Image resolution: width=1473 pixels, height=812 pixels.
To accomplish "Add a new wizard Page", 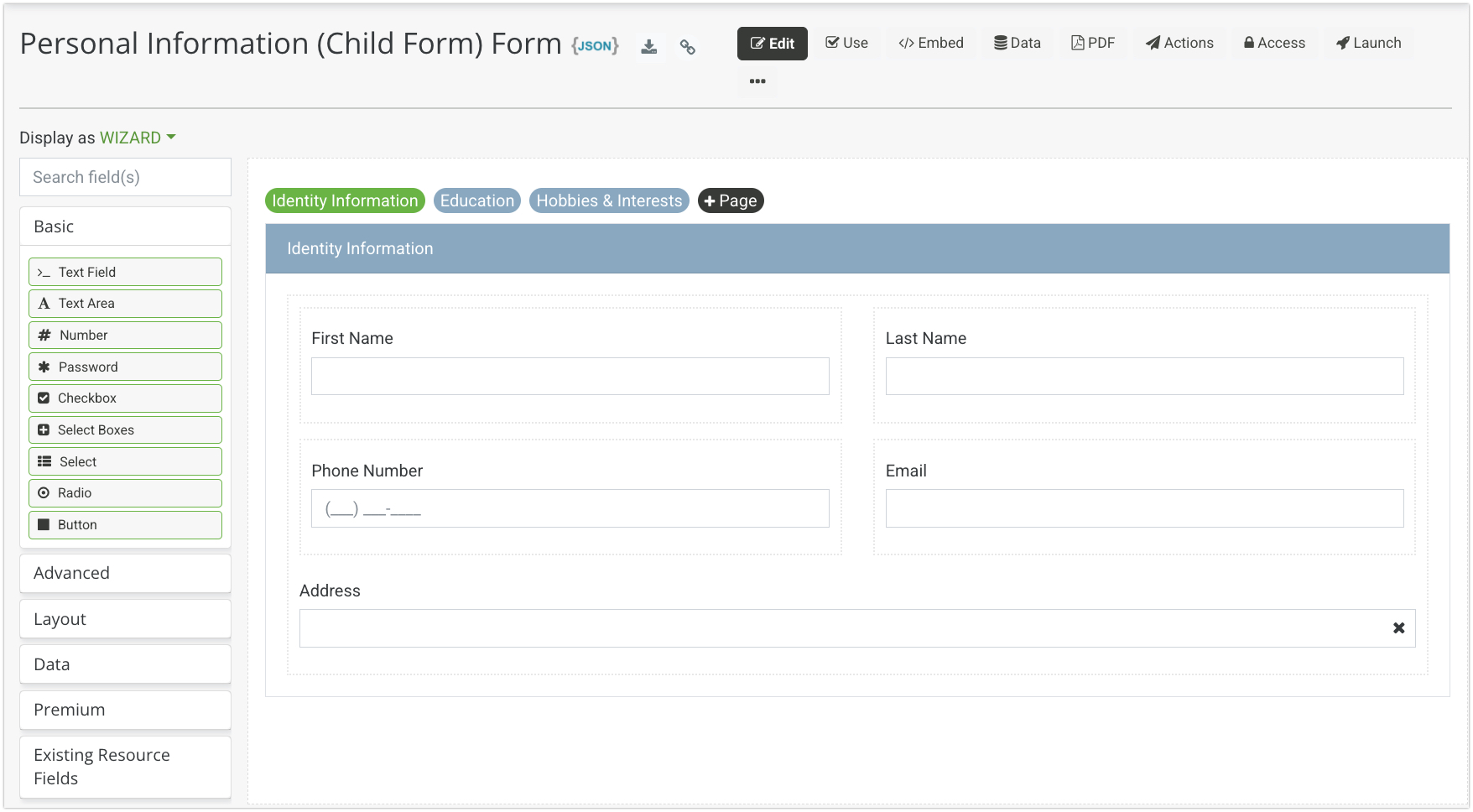I will click(731, 200).
